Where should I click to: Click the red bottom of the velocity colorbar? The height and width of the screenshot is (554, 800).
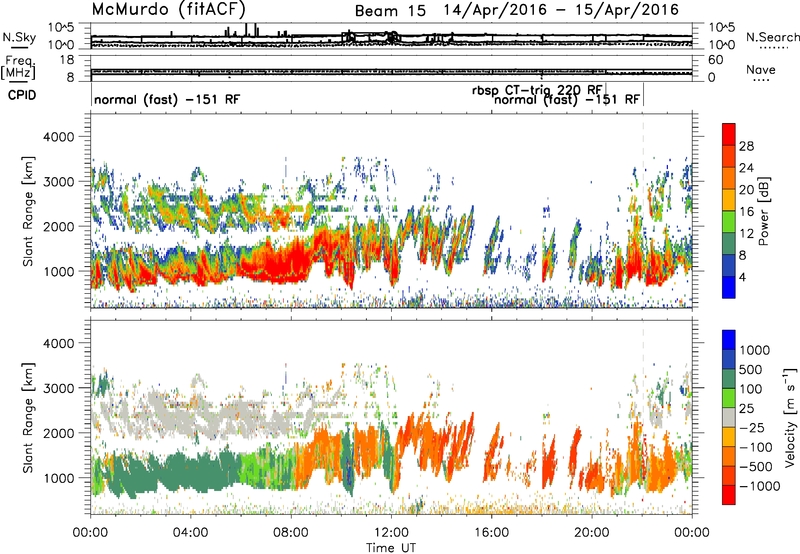coord(729,495)
